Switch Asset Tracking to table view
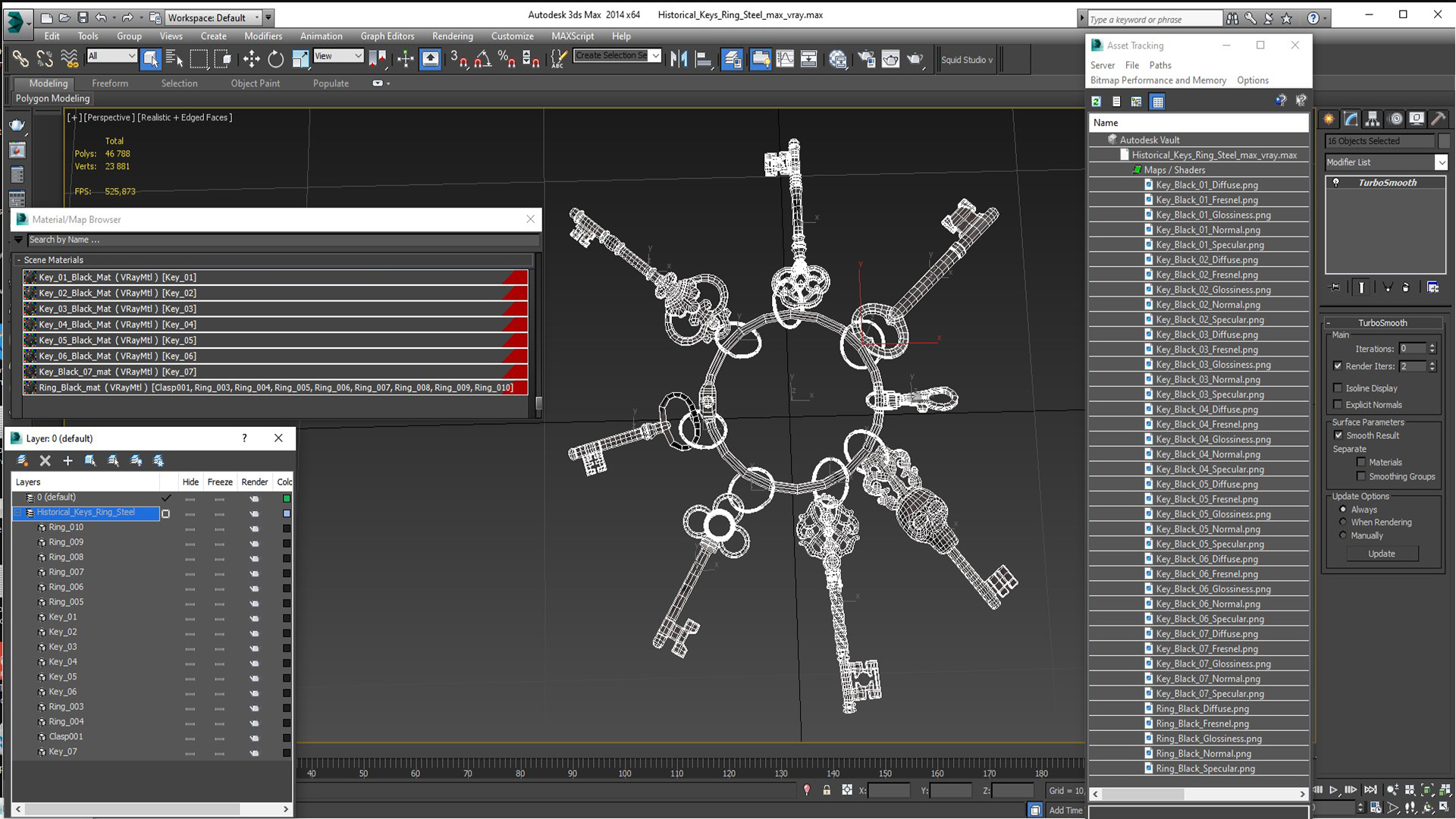This screenshot has height=819, width=1456. coord(1157,102)
